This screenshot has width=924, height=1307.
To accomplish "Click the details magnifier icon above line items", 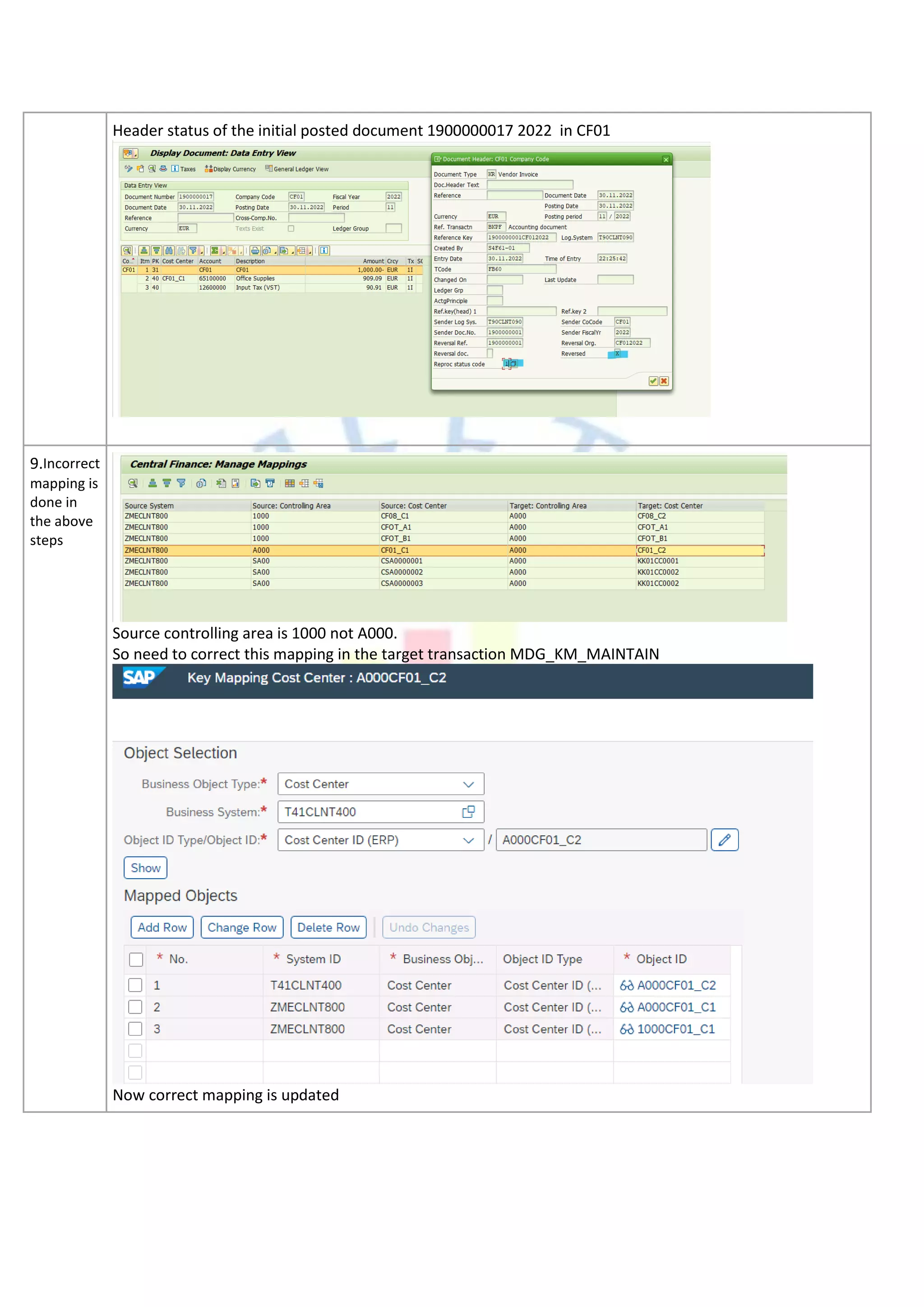I will [127, 250].
